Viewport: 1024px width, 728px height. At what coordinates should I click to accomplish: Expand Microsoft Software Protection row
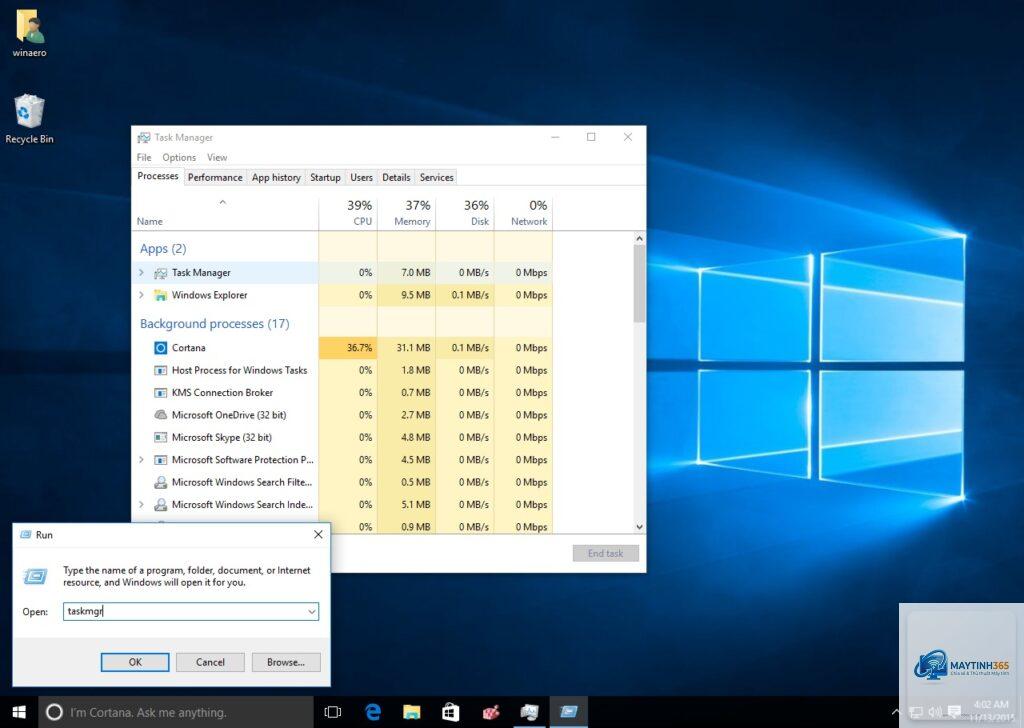(141, 460)
